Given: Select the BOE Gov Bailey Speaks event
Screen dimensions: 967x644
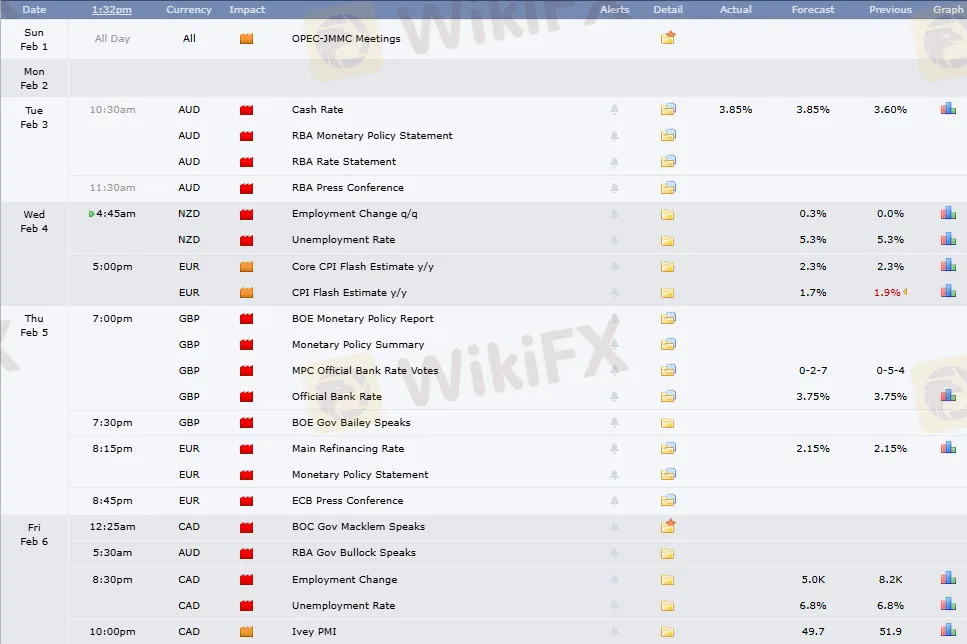Looking at the screenshot, I should [x=351, y=423].
